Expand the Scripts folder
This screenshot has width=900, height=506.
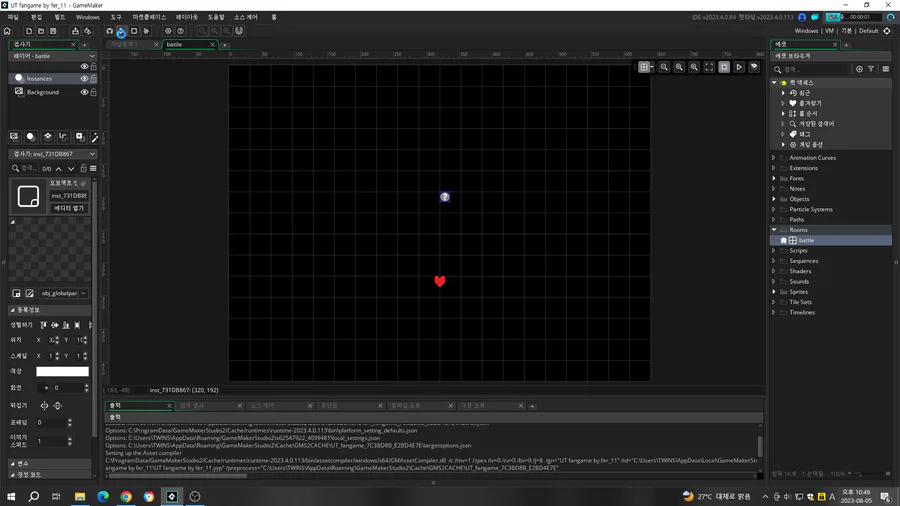click(x=774, y=251)
